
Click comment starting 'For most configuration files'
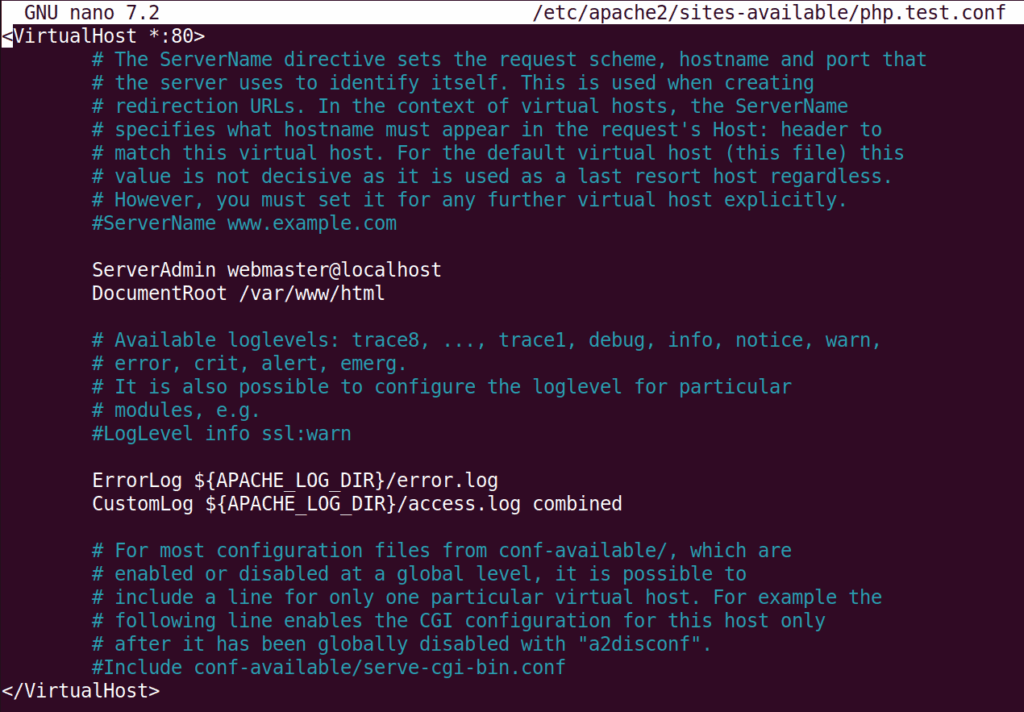pos(441,550)
